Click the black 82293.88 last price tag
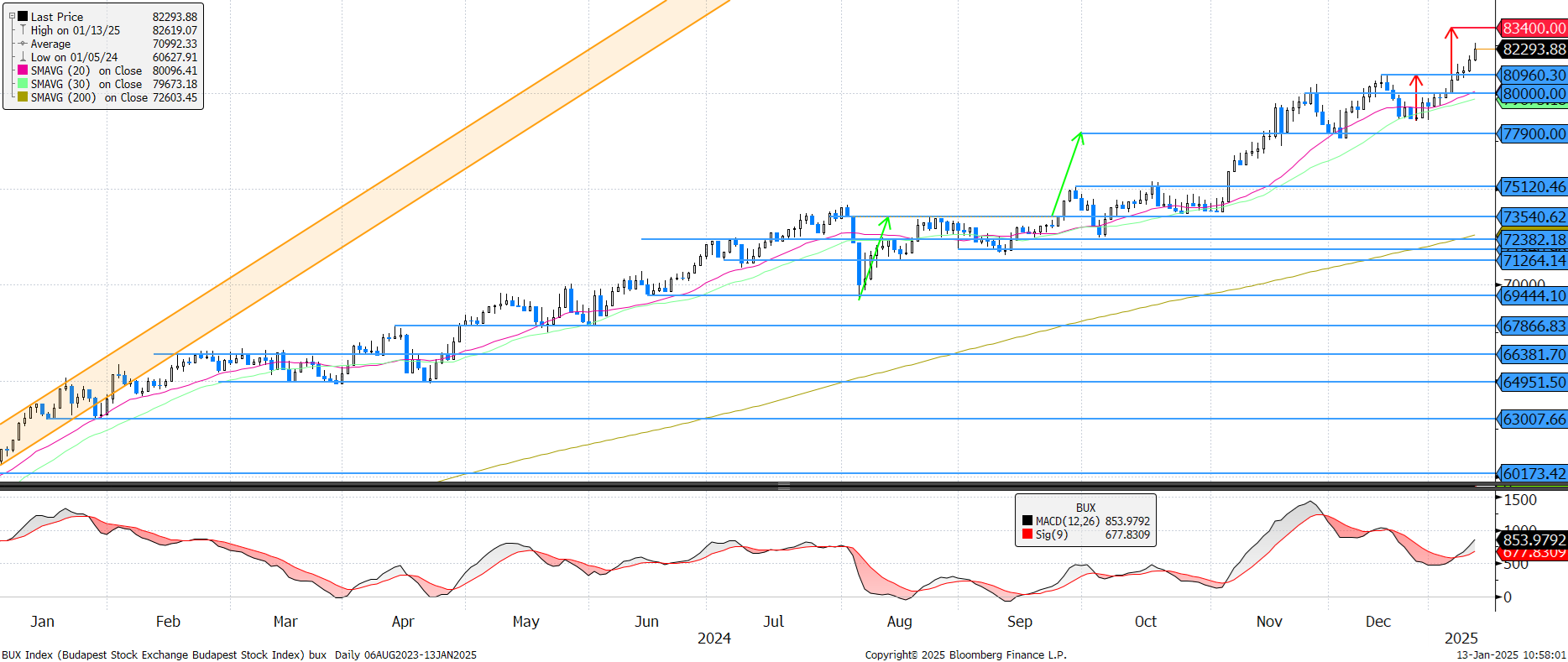 click(1534, 50)
